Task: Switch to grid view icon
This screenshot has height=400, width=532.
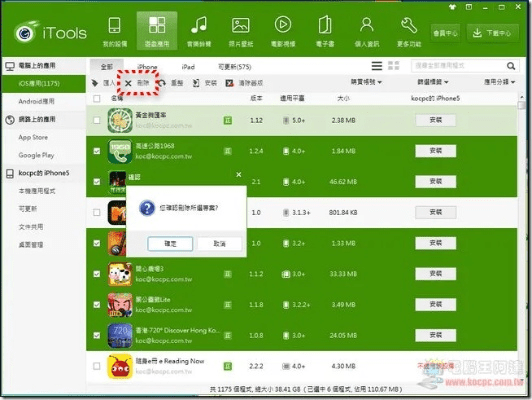Action: (x=394, y=65)
